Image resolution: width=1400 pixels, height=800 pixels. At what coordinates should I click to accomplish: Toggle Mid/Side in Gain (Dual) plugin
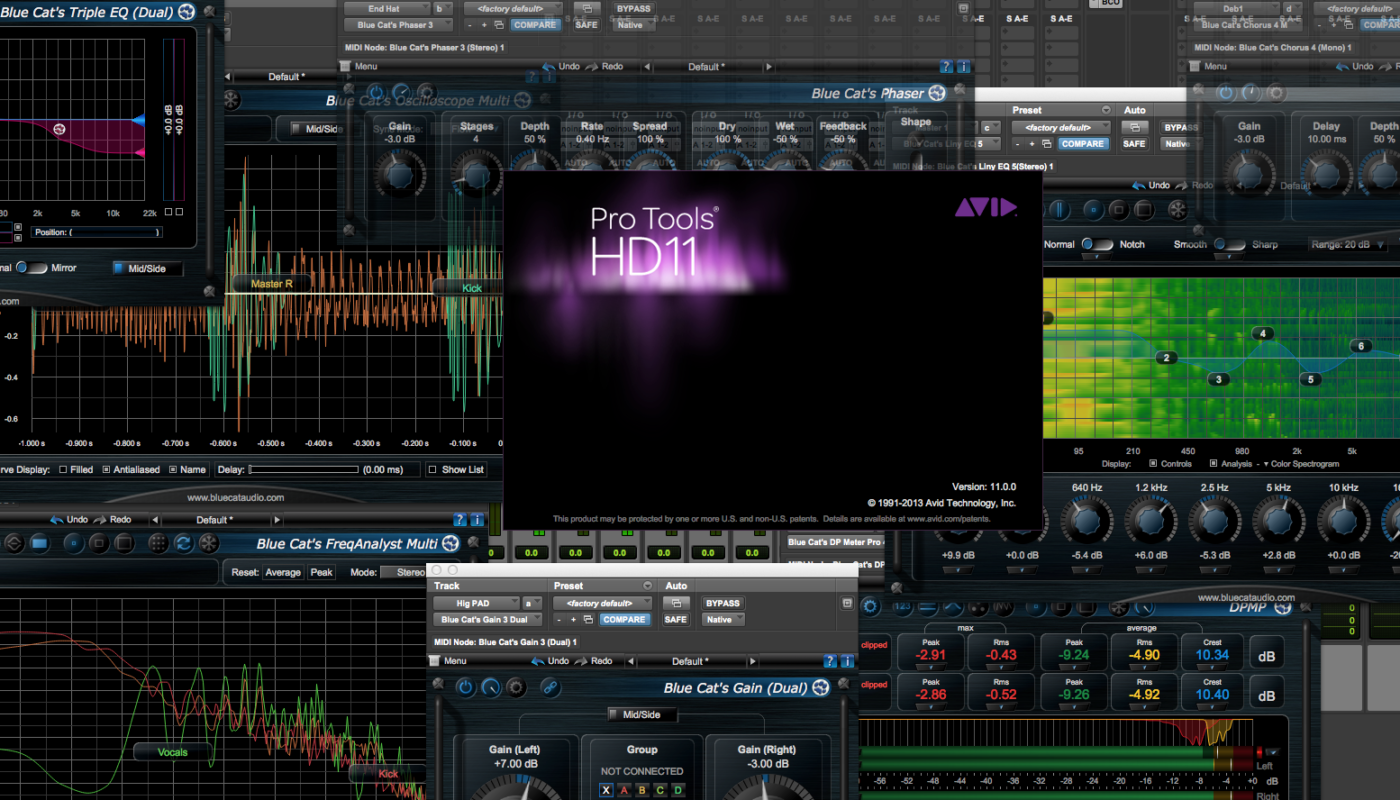(x=643, y=715)
